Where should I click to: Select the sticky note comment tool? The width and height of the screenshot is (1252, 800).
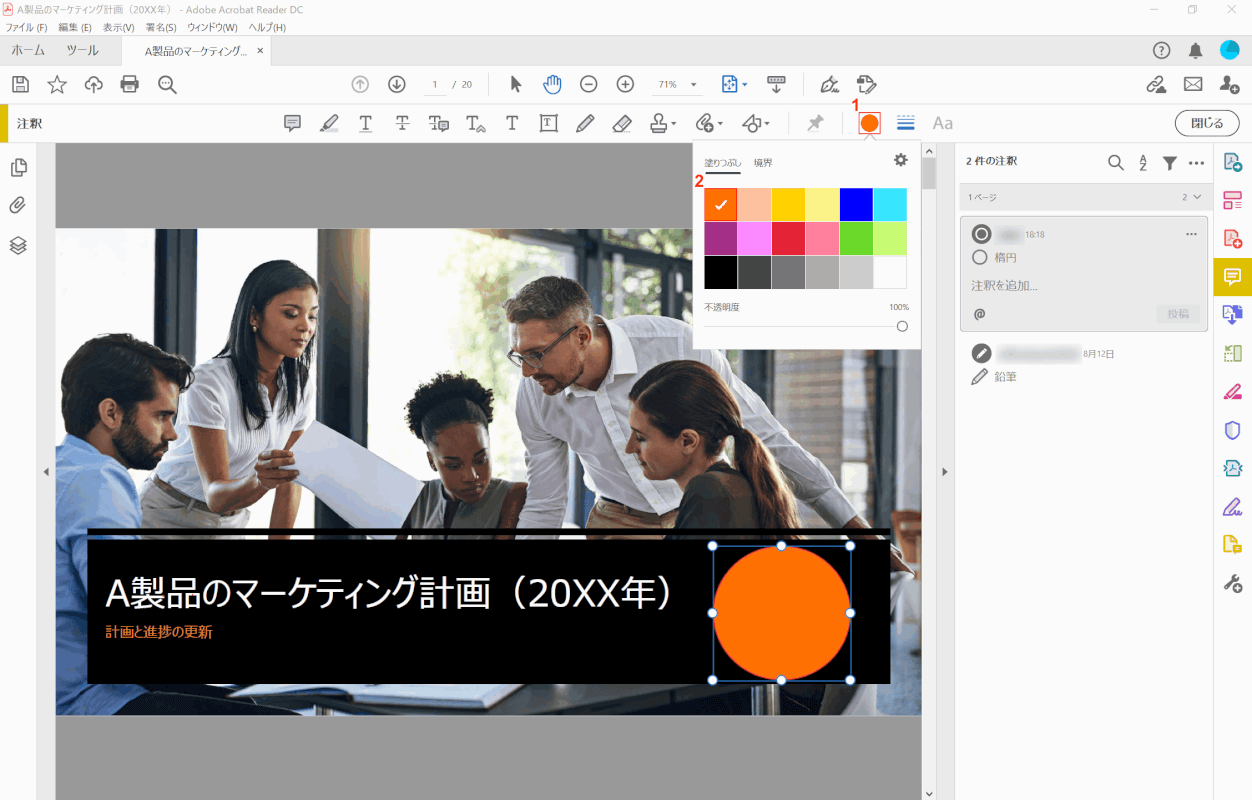point(293,123)
